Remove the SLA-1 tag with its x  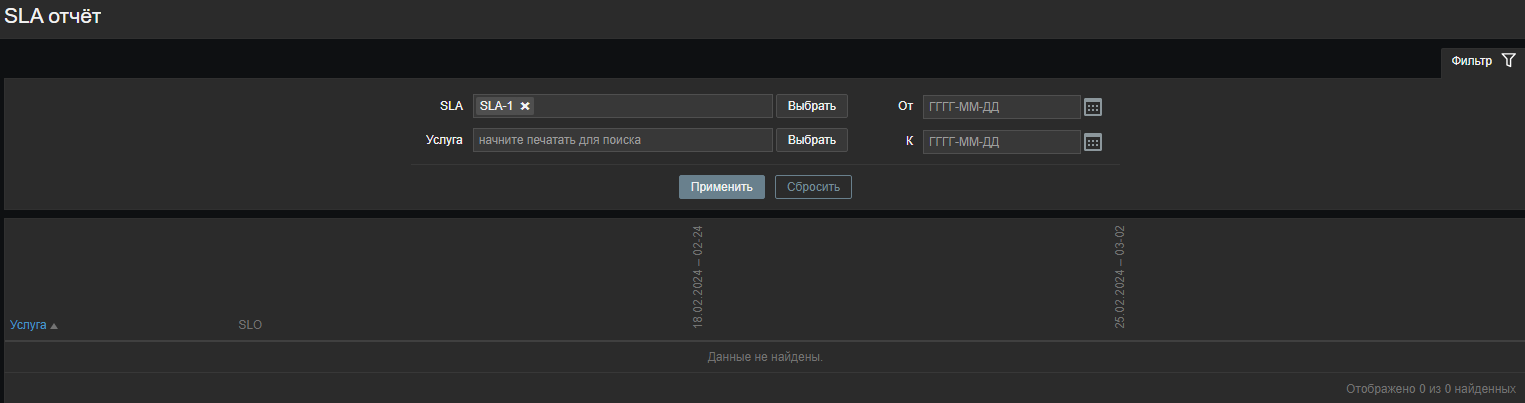coord(525,106)
